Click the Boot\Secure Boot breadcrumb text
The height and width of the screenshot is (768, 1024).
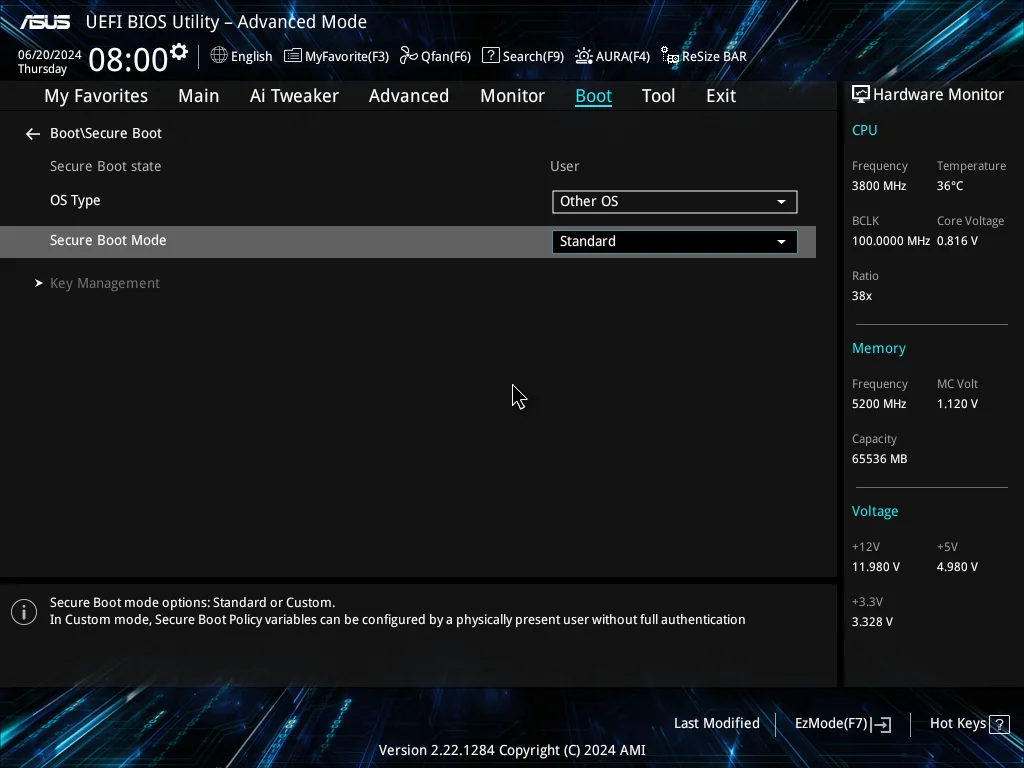(x=106, y=133)
